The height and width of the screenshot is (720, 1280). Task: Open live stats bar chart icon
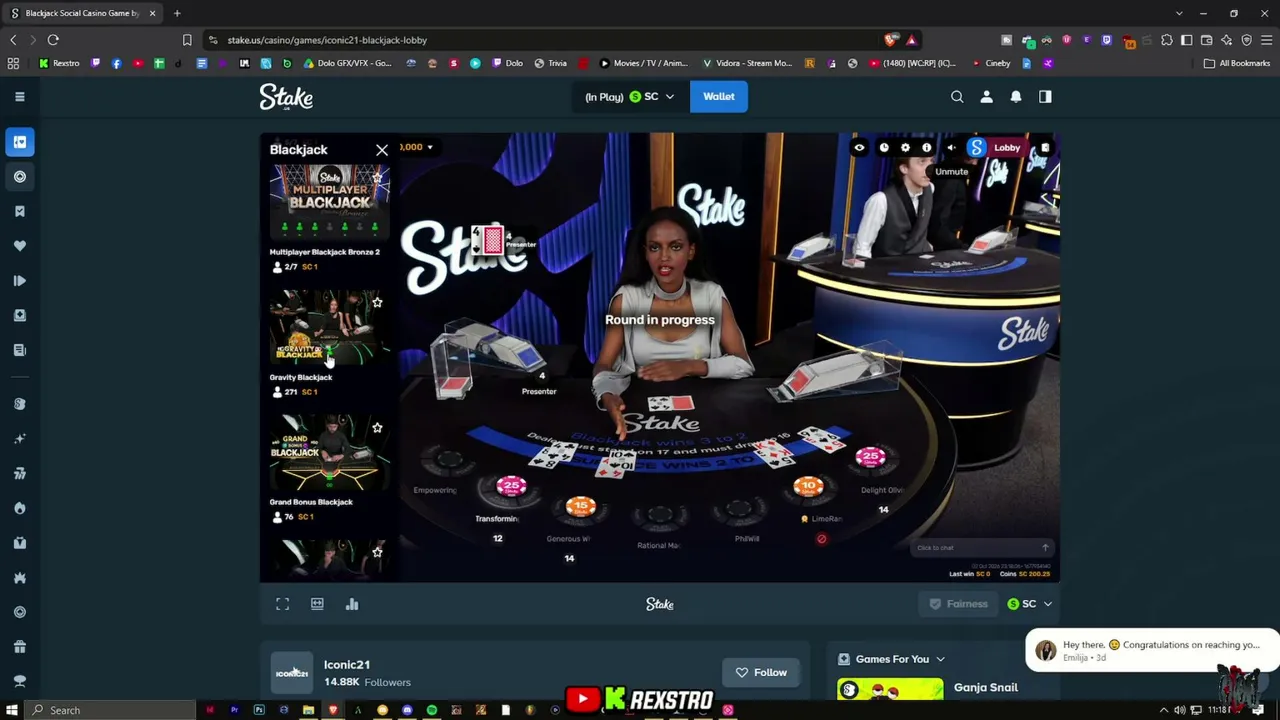[352, 604]
